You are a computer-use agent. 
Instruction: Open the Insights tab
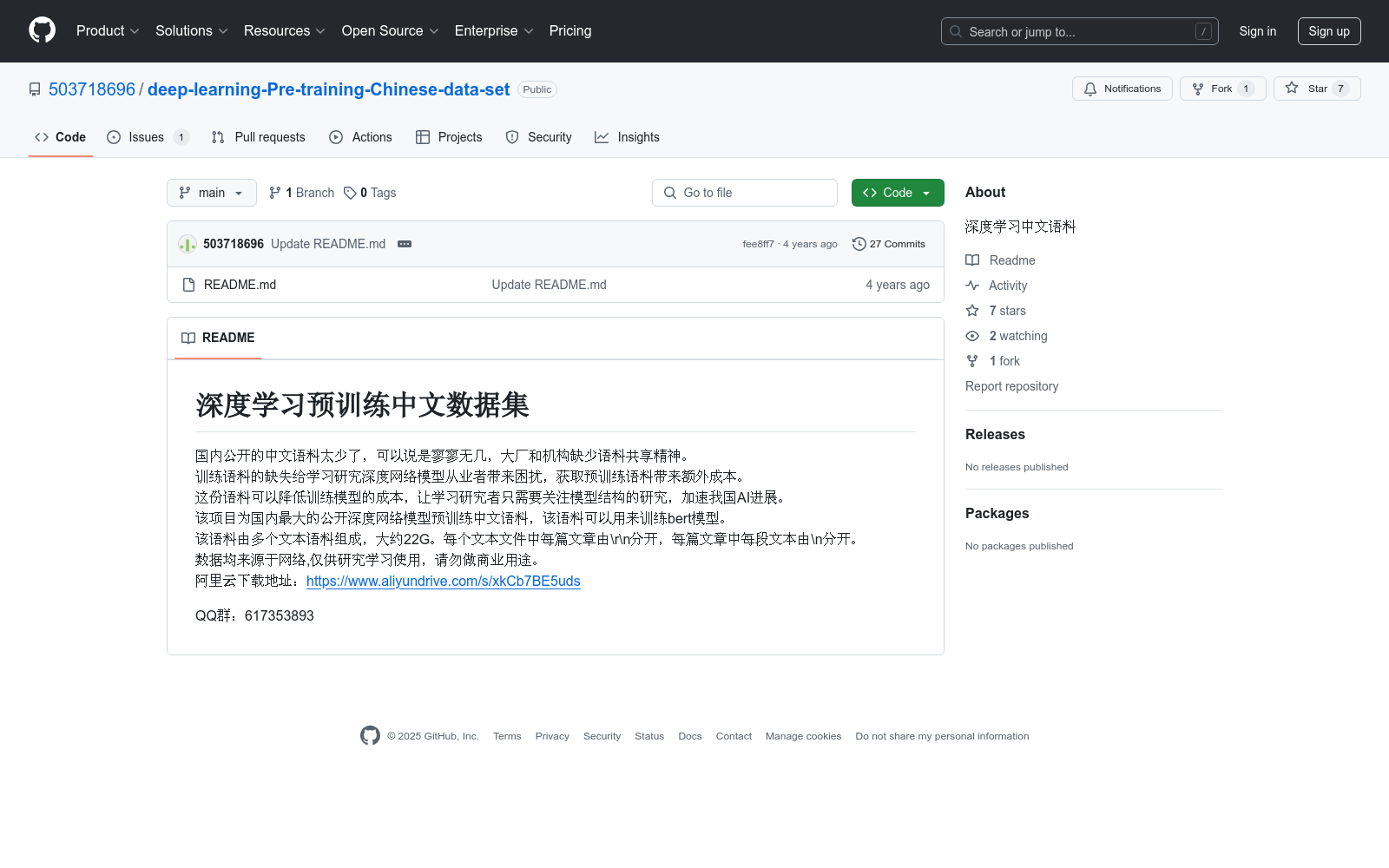pos(627,137)
